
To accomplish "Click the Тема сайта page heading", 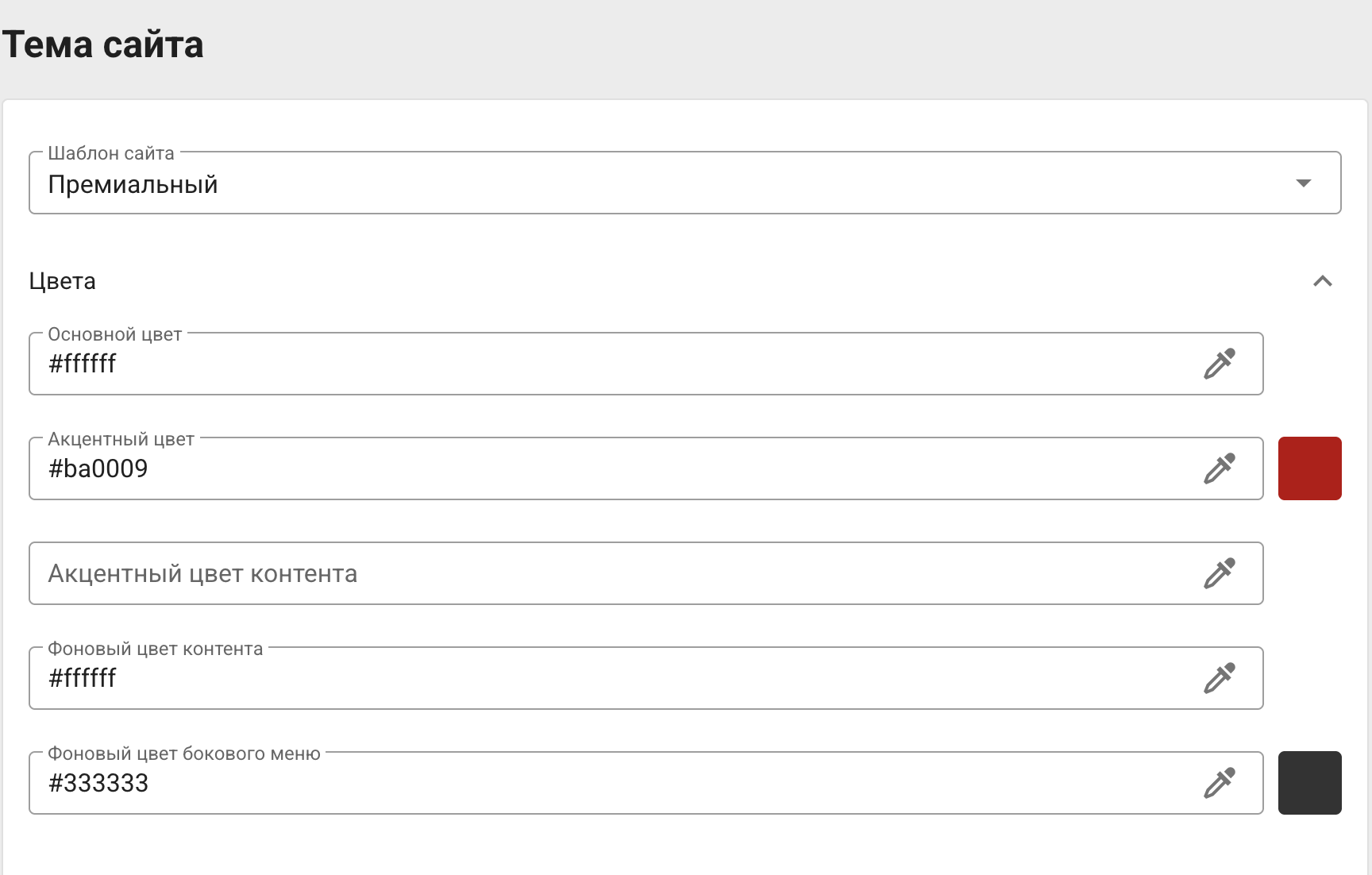I will [102, 44].
